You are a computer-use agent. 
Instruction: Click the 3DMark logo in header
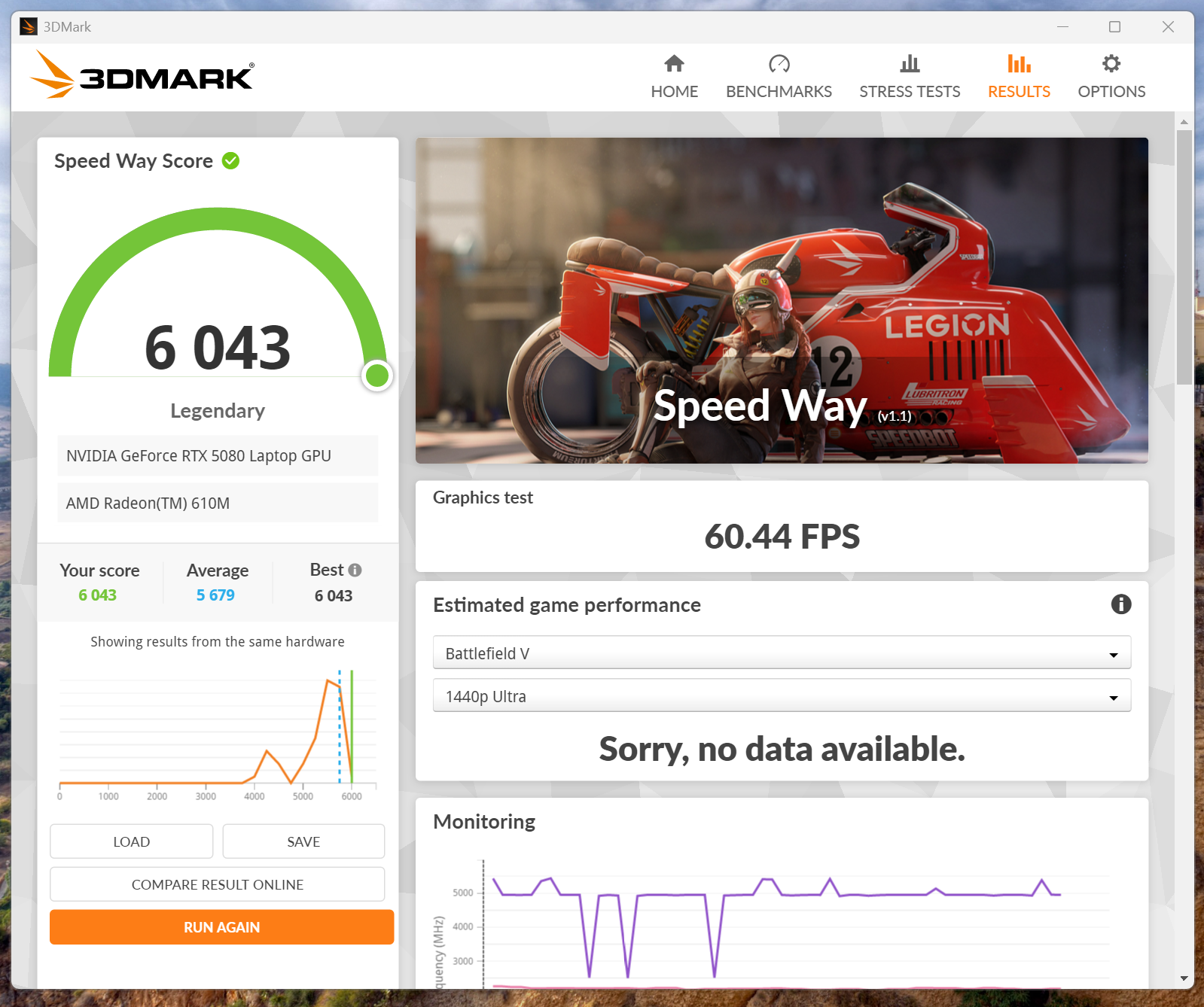(142, 75)
